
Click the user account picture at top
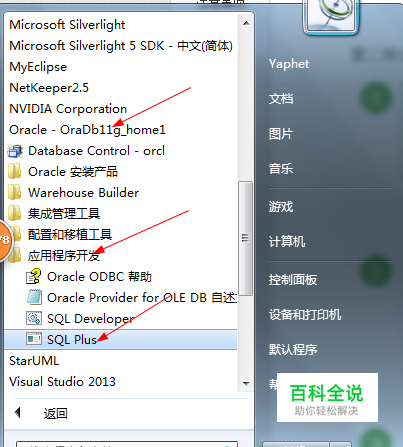(x=331, y=16)
